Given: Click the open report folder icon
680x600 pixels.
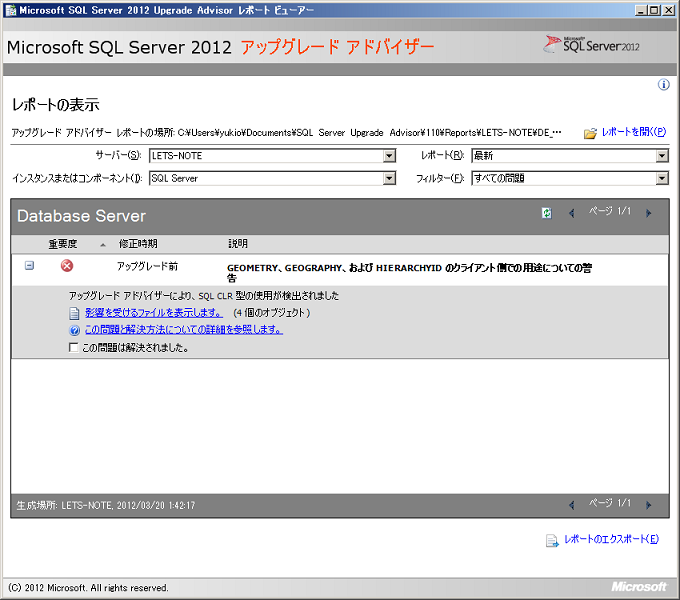Looking at the screenshot, I should [x=590, y=133].
